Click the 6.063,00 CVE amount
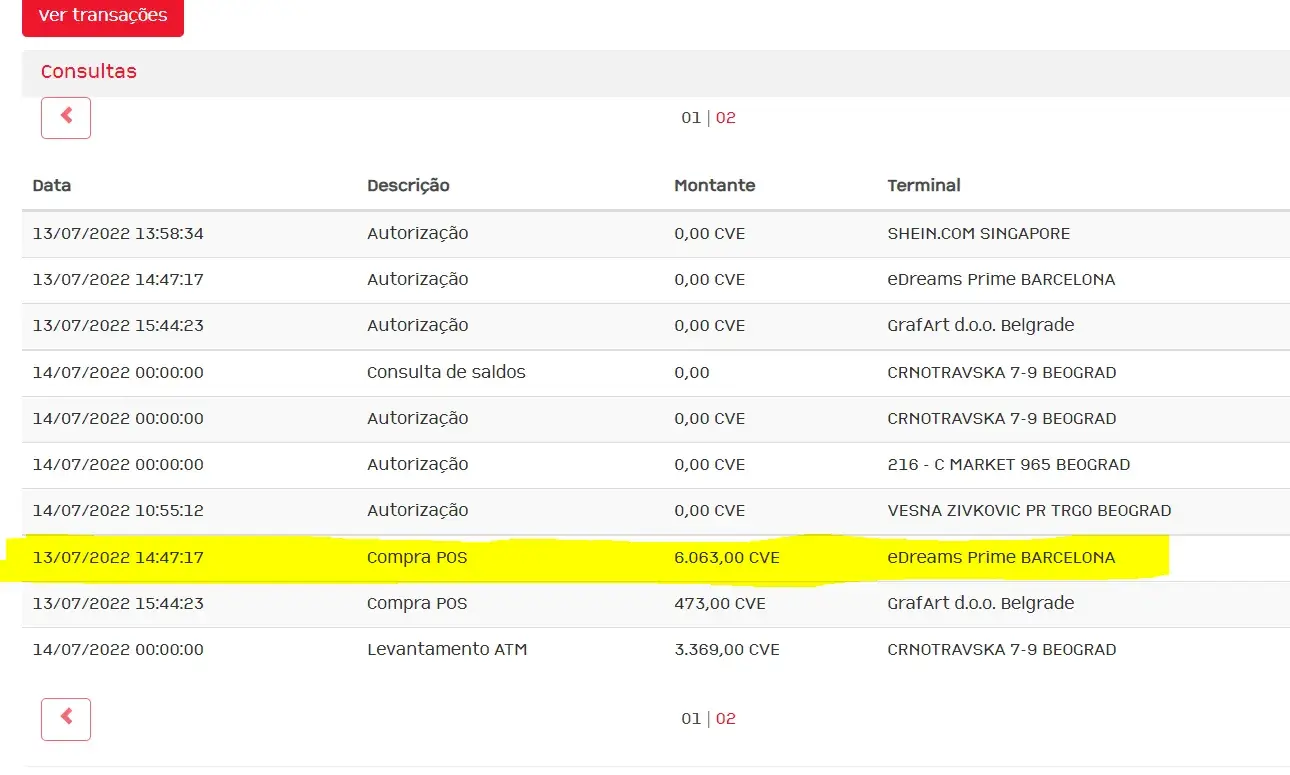The height and width of the screenshot is (775, 1290). click(727, 558)
